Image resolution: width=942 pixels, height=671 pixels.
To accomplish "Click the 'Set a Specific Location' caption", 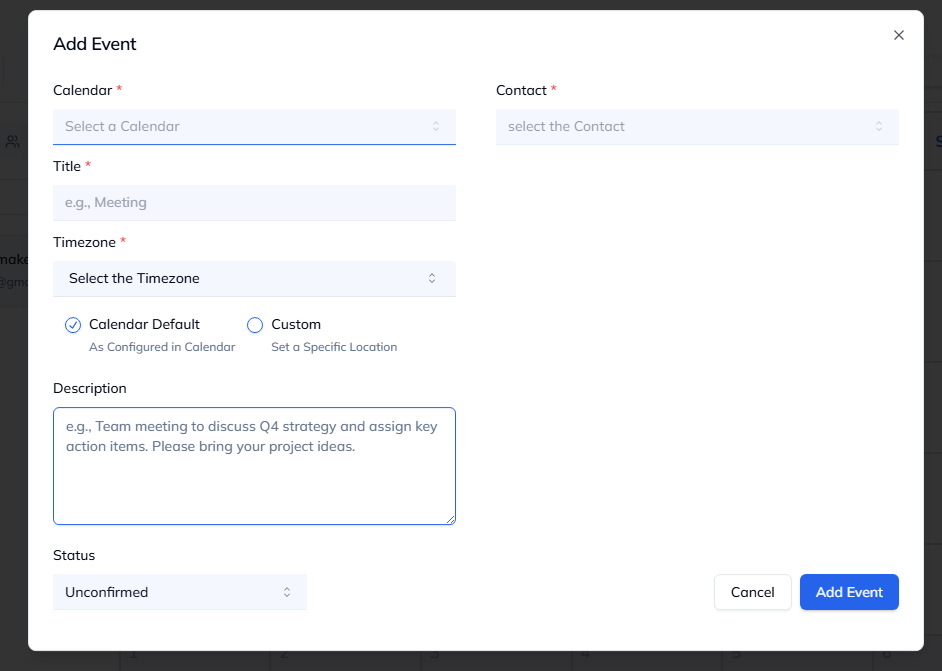I will (334, 347).
